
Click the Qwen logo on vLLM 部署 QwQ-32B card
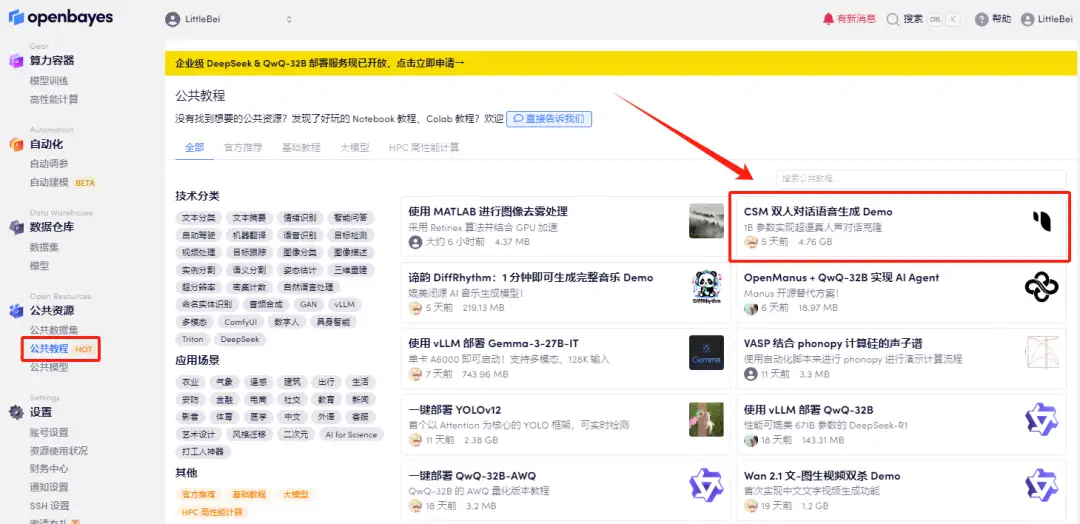click(x=1041, y=419)
